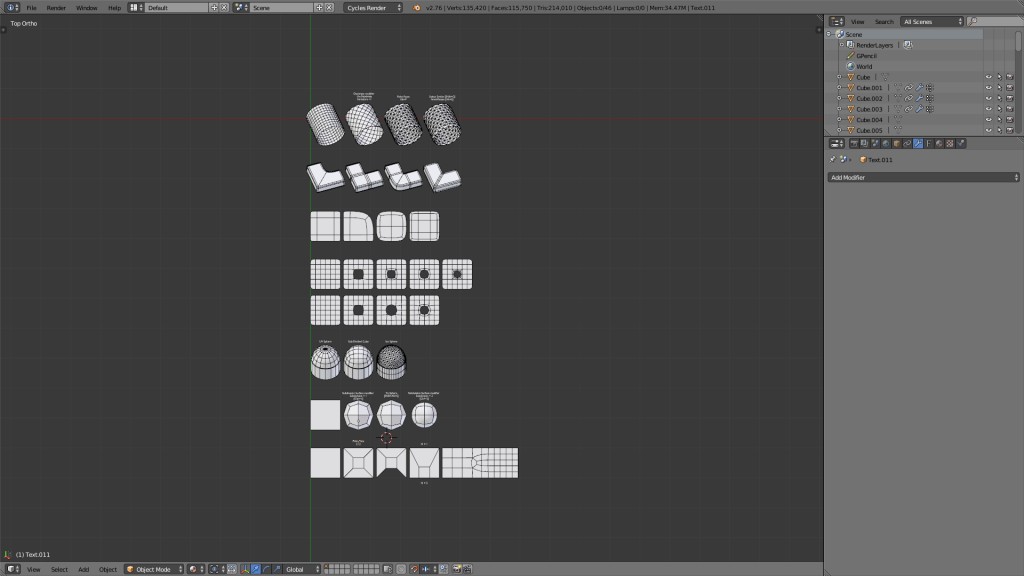Hide Cube.001 with its eye toggle
Viewport: 1024px width, 576px height.
(989, 87)
